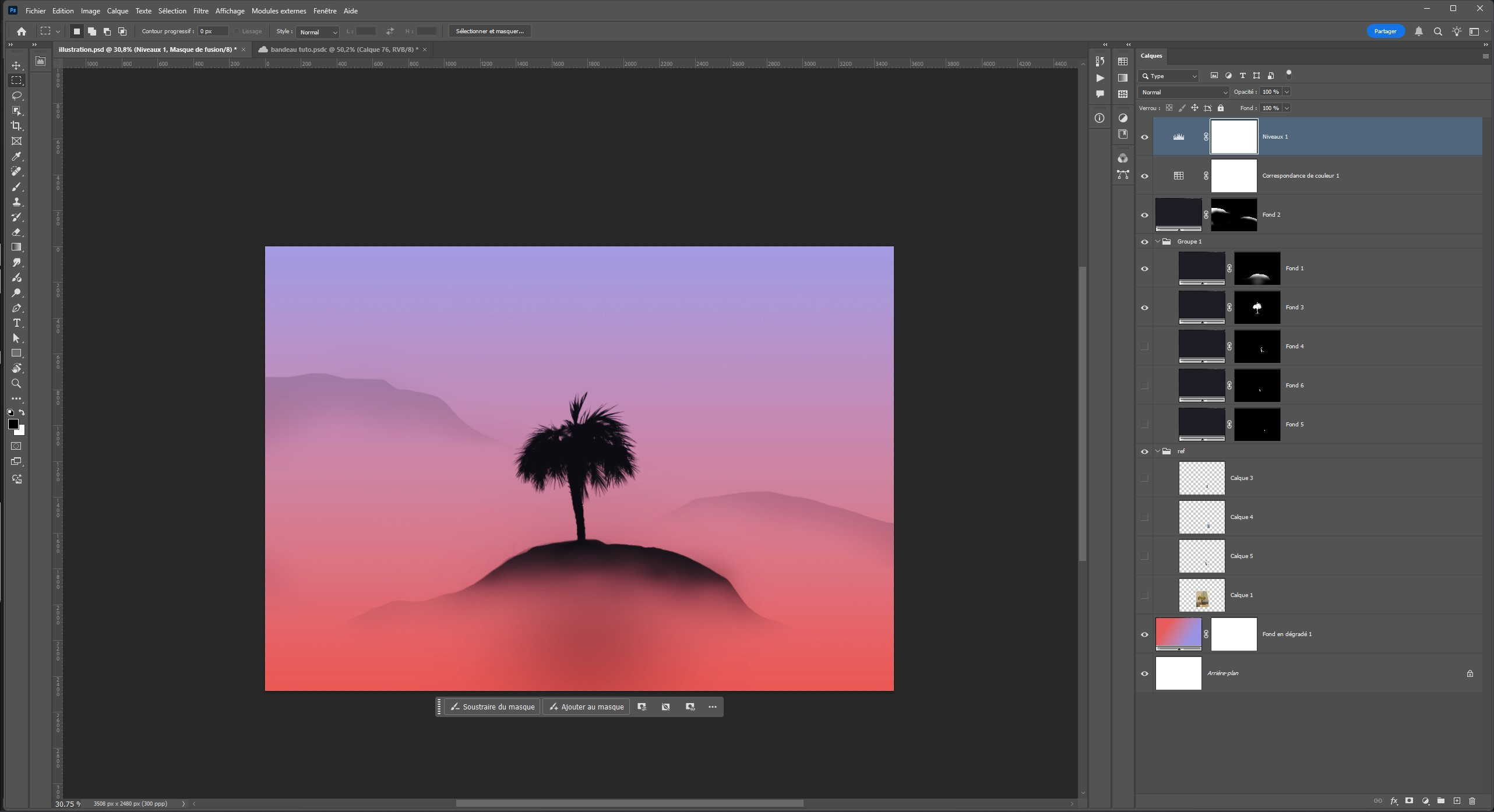Open the marquee tool preset picker arrow
The height and width of the screenshot is (812, 1494).
coord(58,31)
